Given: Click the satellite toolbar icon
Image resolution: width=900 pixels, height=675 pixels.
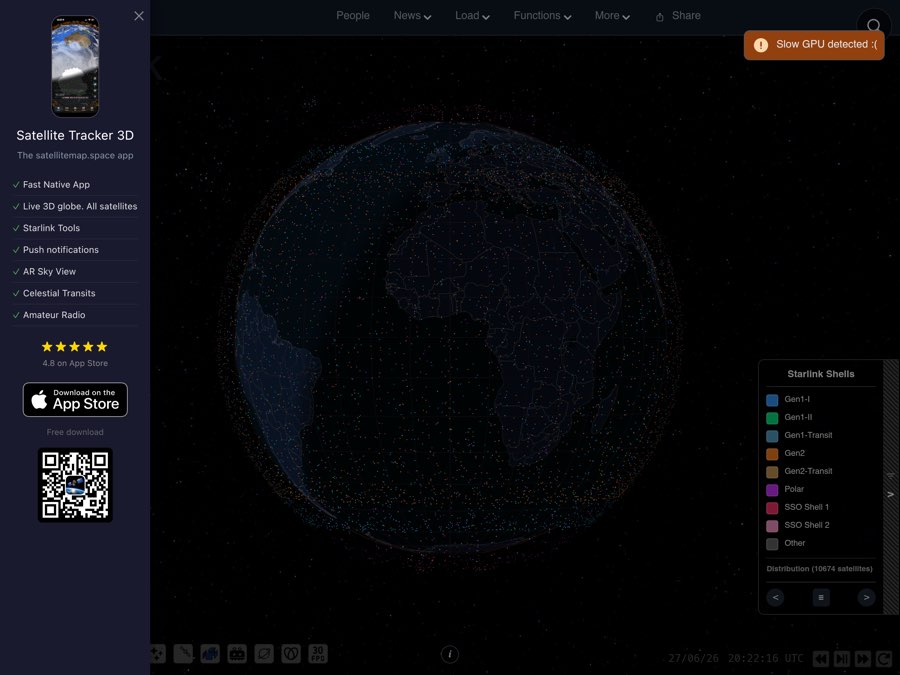Looking at the screenshot, I should click(184, 653).
